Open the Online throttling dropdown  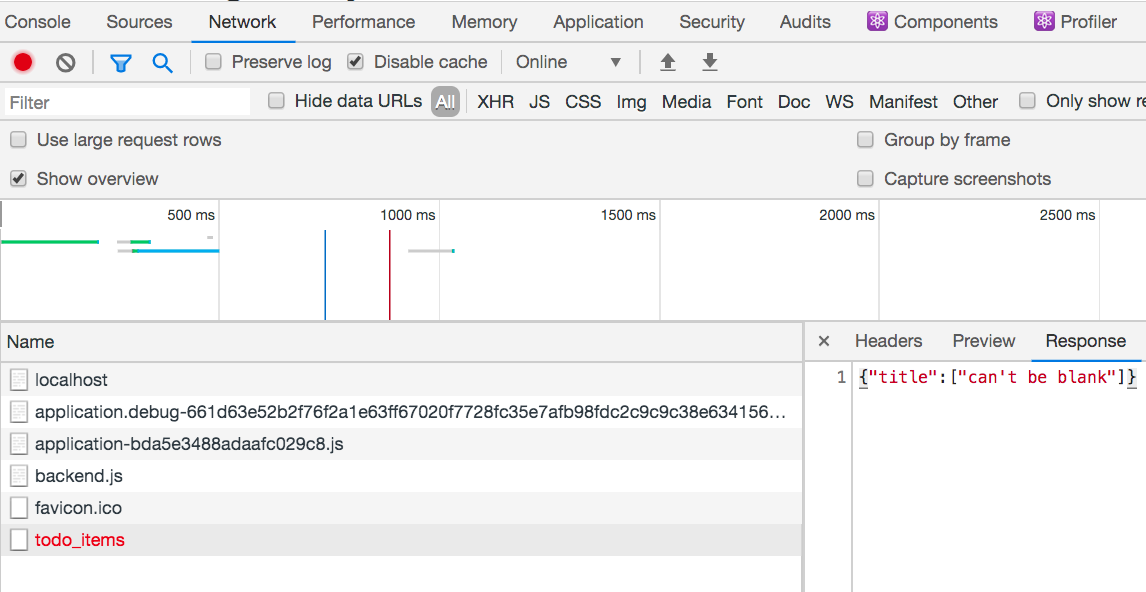[x=568, y=62]
